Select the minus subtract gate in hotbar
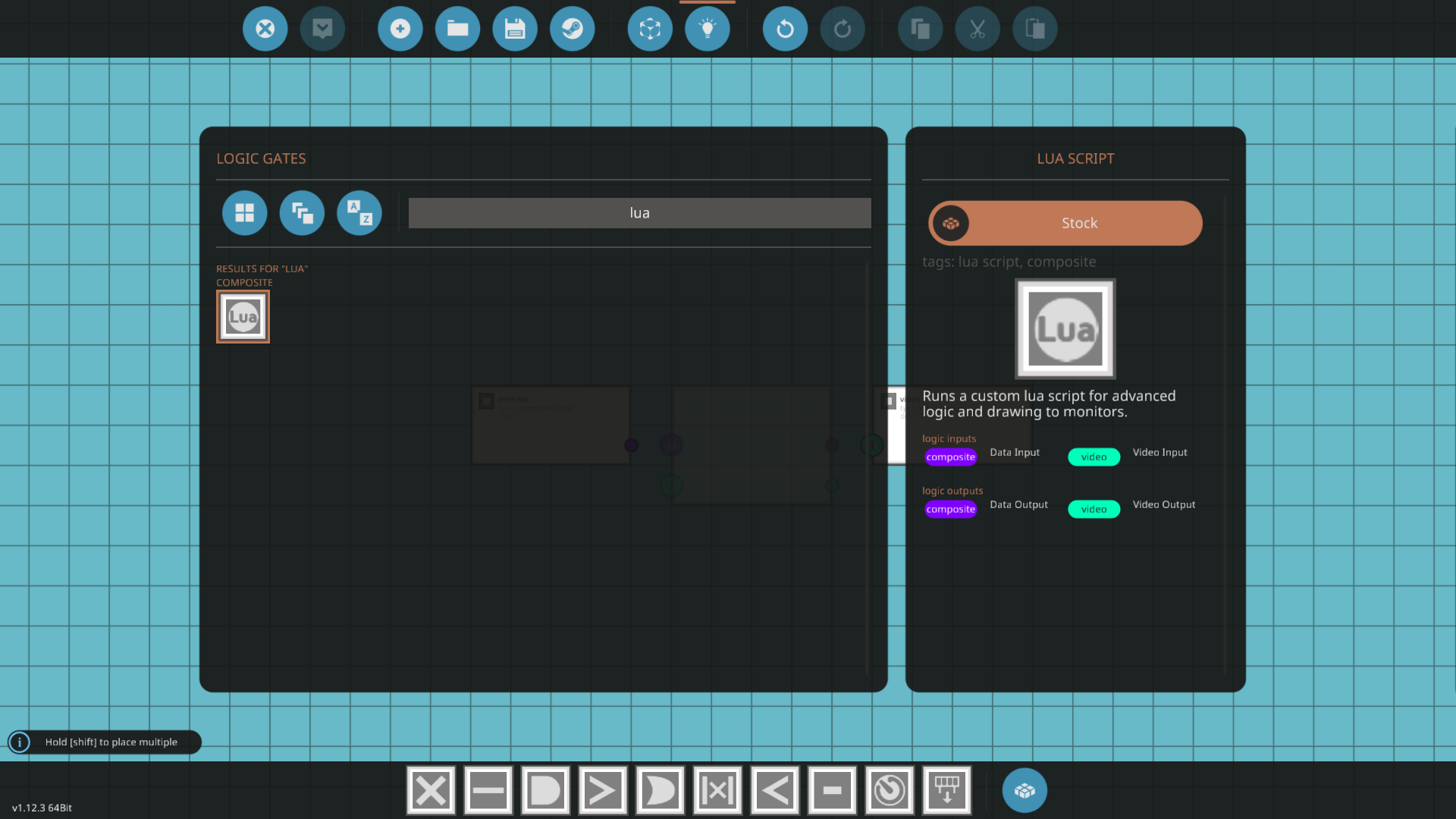The width and height of the screenshot is (1456, 819). [832, 791]
